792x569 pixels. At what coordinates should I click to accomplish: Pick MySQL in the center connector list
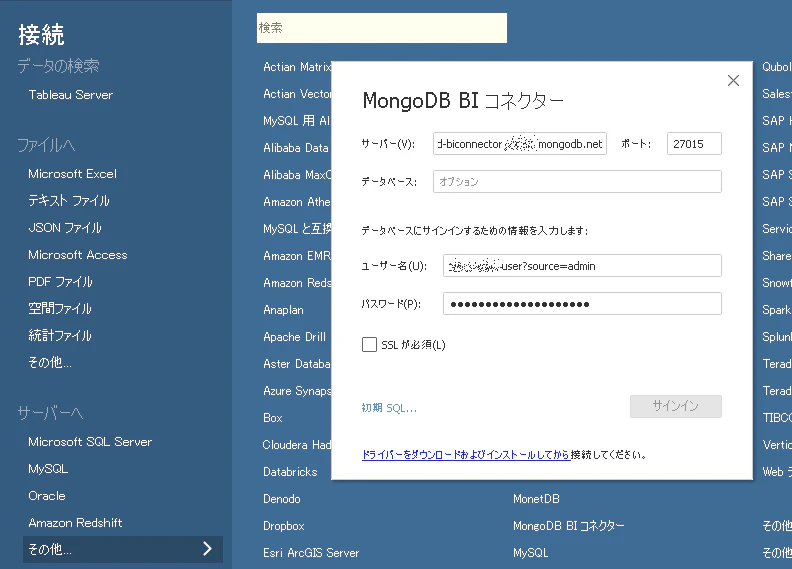530,553
